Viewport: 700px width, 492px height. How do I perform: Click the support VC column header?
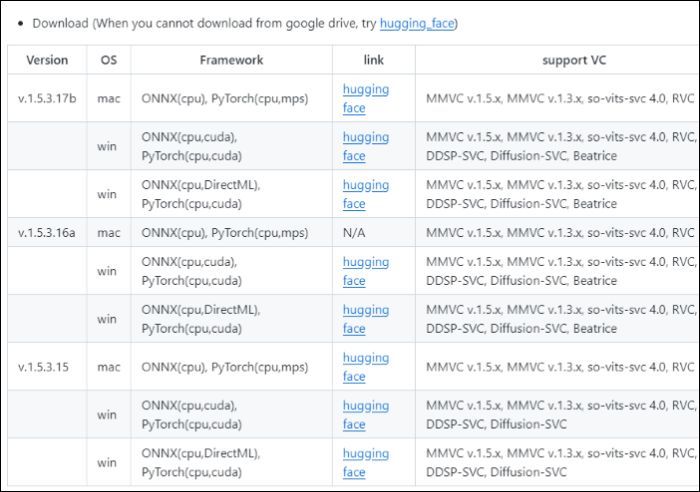pos(574,60)
